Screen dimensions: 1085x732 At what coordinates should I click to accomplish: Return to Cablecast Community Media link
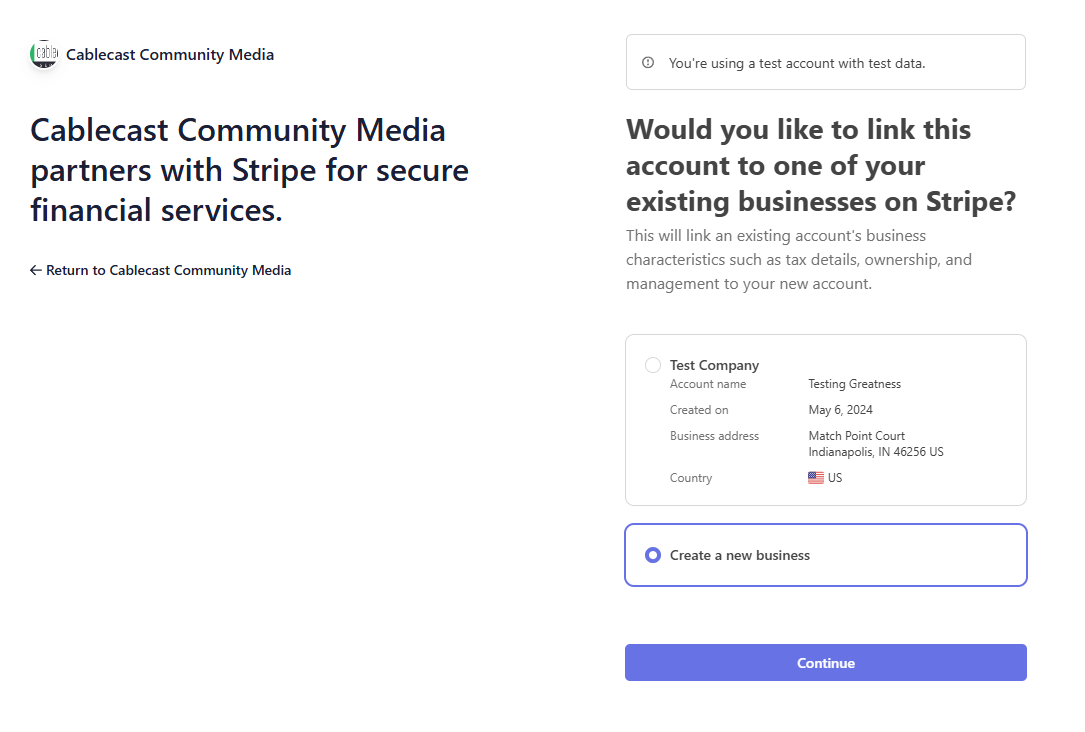(161, 271)
